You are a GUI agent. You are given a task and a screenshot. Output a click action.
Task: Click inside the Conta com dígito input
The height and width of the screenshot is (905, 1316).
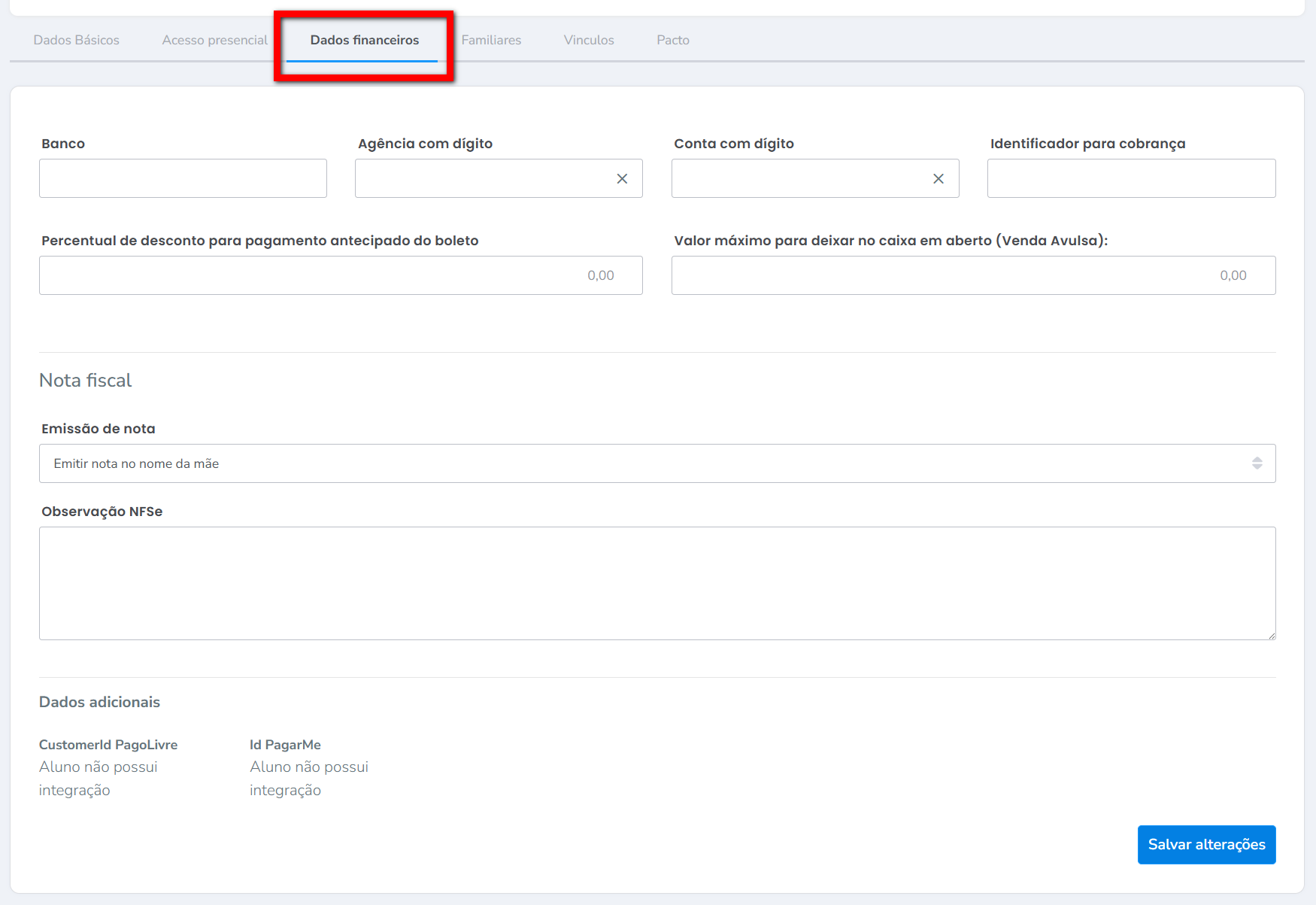point(797,178)
